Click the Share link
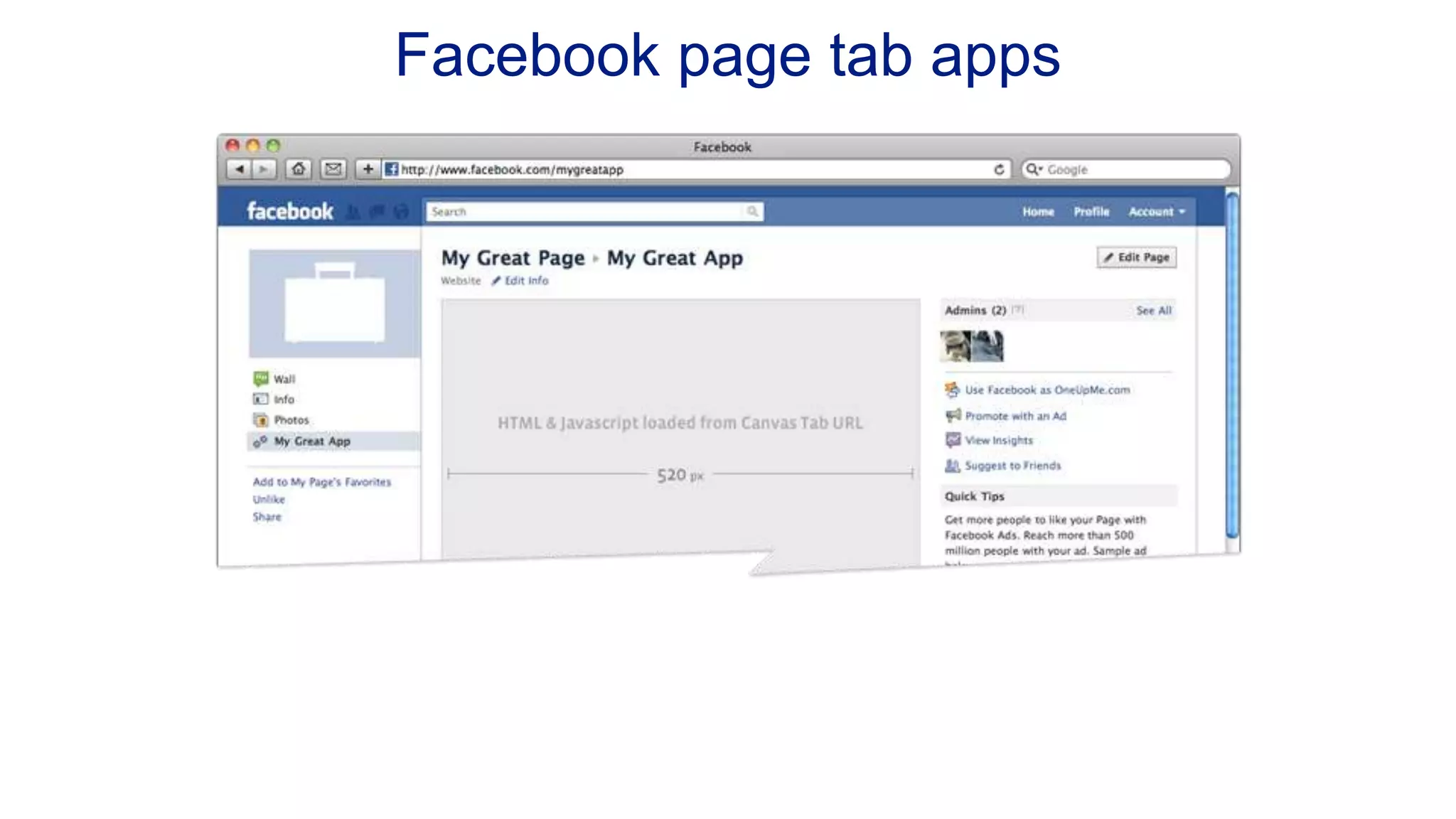The width and height of the screenshot is (1456, 819). pos(267,517)
